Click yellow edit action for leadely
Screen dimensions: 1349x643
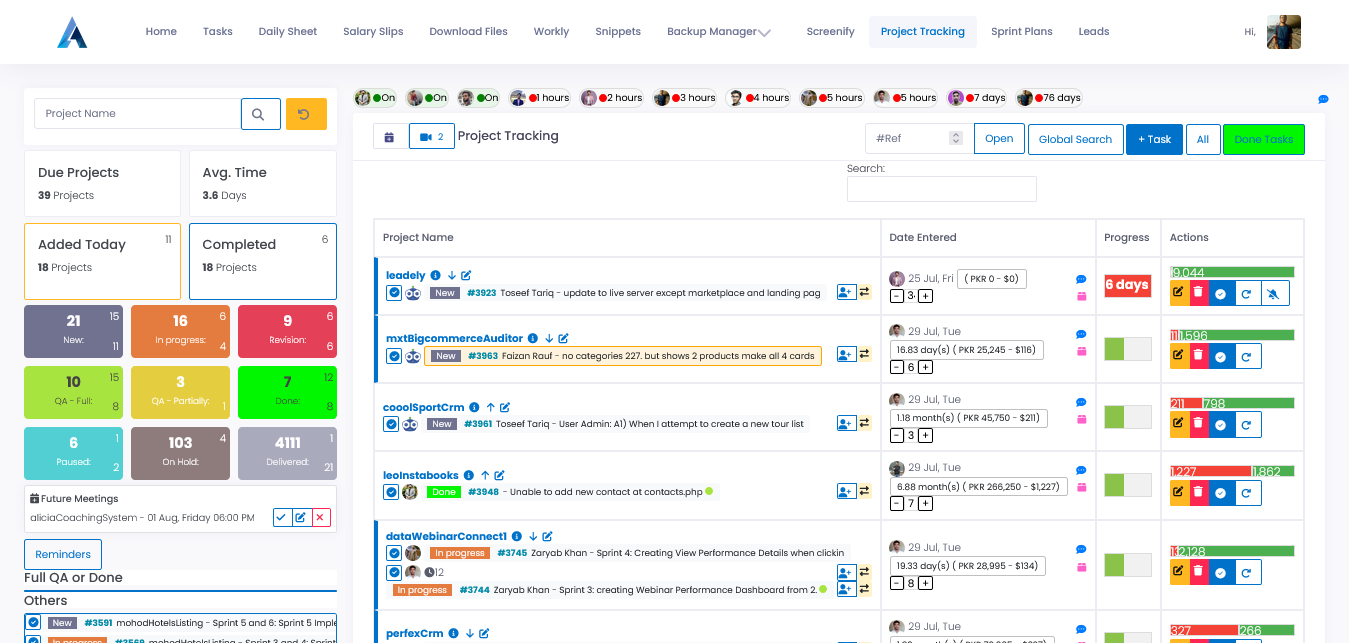pyautogui.click(x=1178, y=292)
